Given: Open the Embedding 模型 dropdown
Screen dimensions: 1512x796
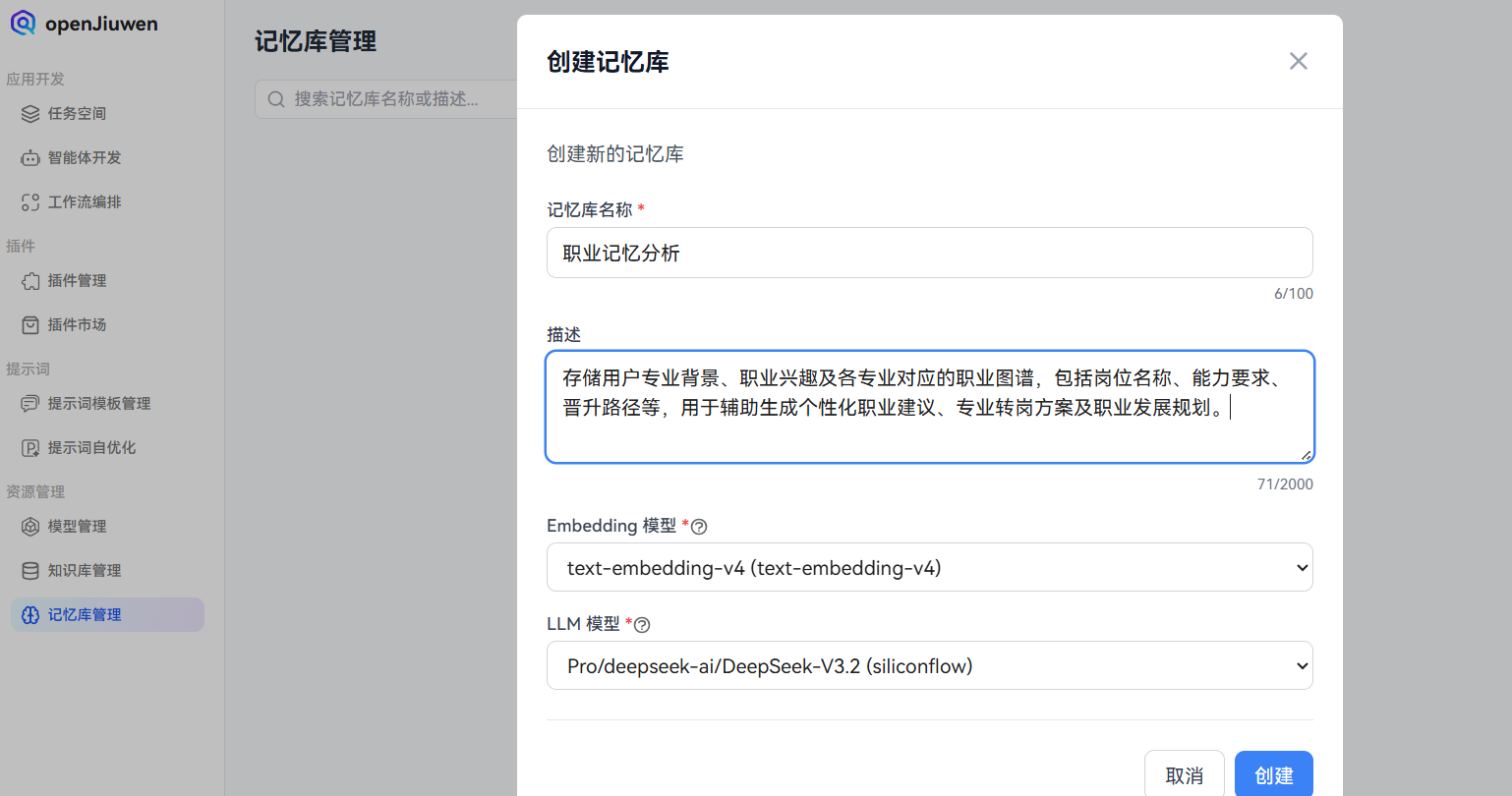Looking at the screenshot, I should [929, 567].
